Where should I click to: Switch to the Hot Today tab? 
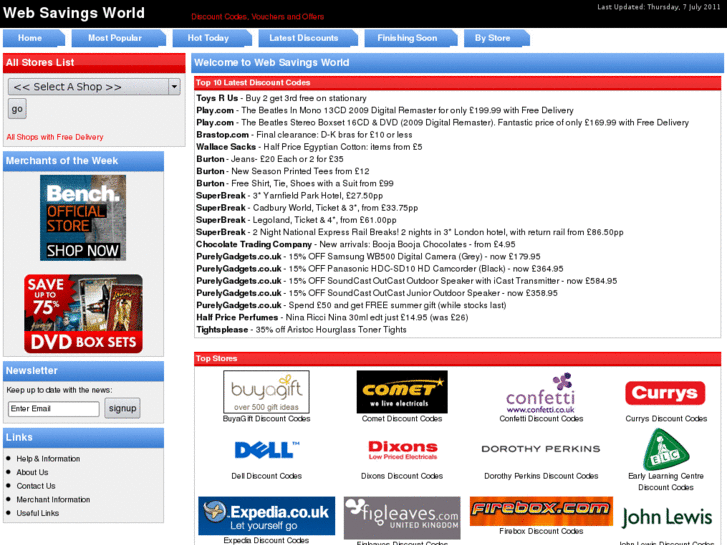pos(212,38)
